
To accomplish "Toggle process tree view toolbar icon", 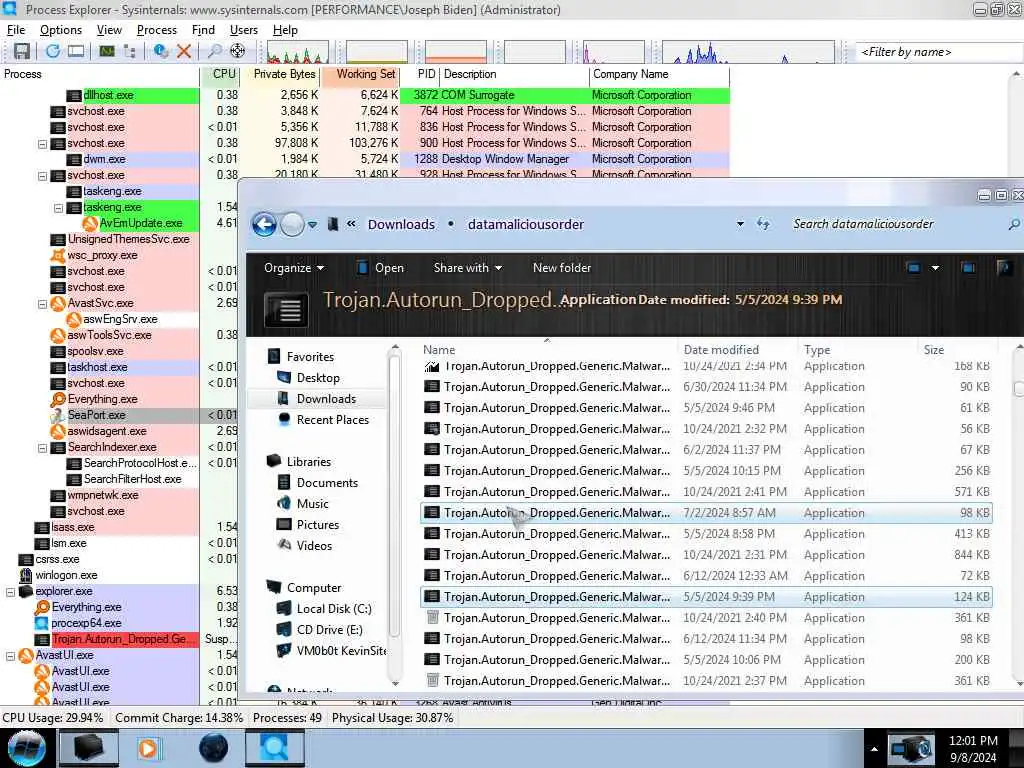I will [129, 51].
